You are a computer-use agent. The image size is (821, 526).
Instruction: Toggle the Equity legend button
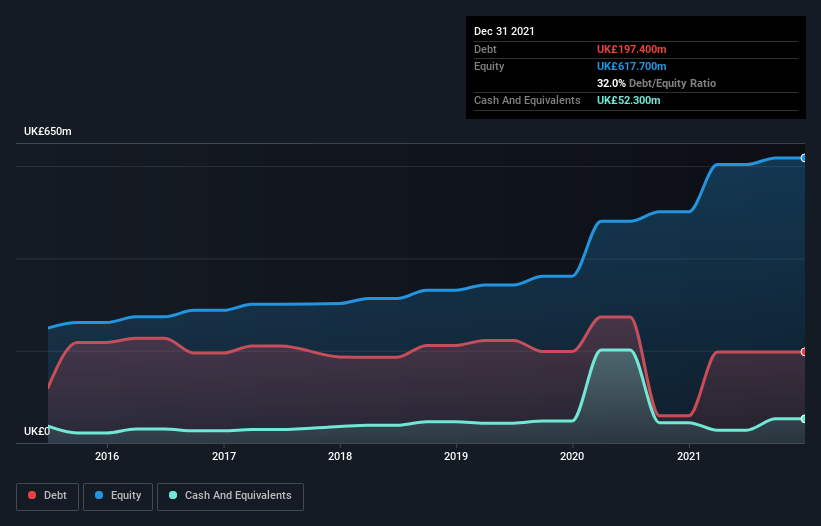click(x=118, y=496)
